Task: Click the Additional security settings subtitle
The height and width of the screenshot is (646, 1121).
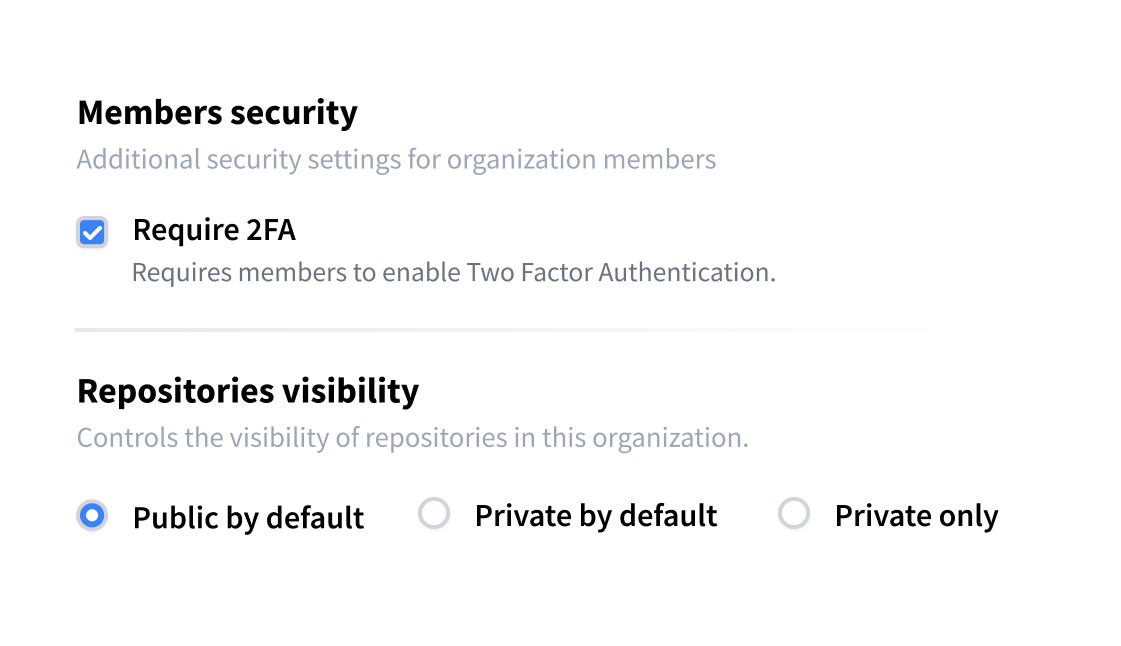Action: click(397, 159)
